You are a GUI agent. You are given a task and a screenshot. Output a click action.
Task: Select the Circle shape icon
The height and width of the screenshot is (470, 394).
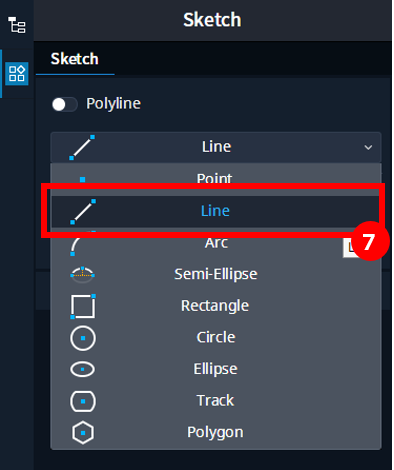click(x=83, y=338)
